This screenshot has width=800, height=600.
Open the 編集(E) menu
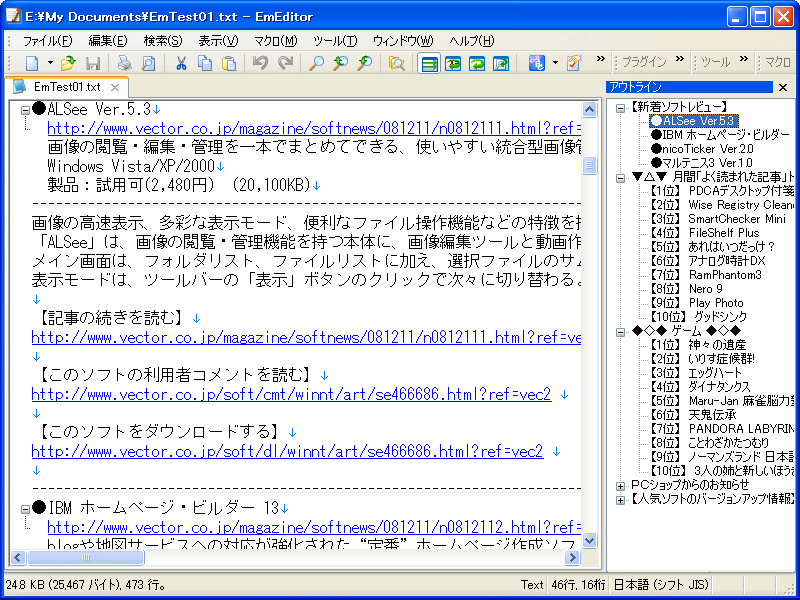click(x=108, y=41)
